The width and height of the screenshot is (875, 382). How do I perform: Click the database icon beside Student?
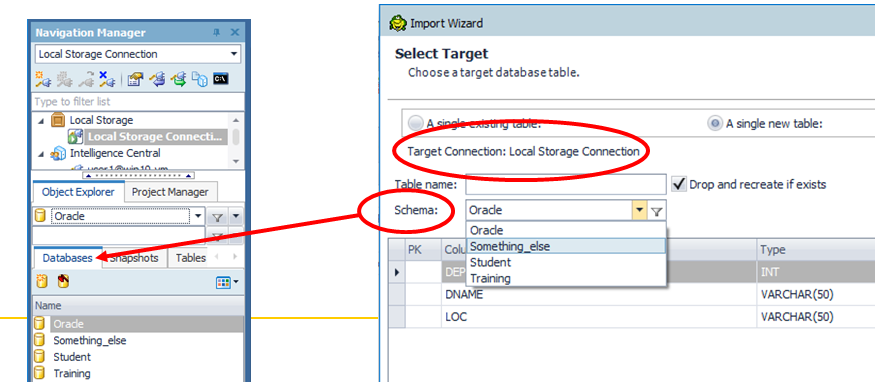(40, 356)
